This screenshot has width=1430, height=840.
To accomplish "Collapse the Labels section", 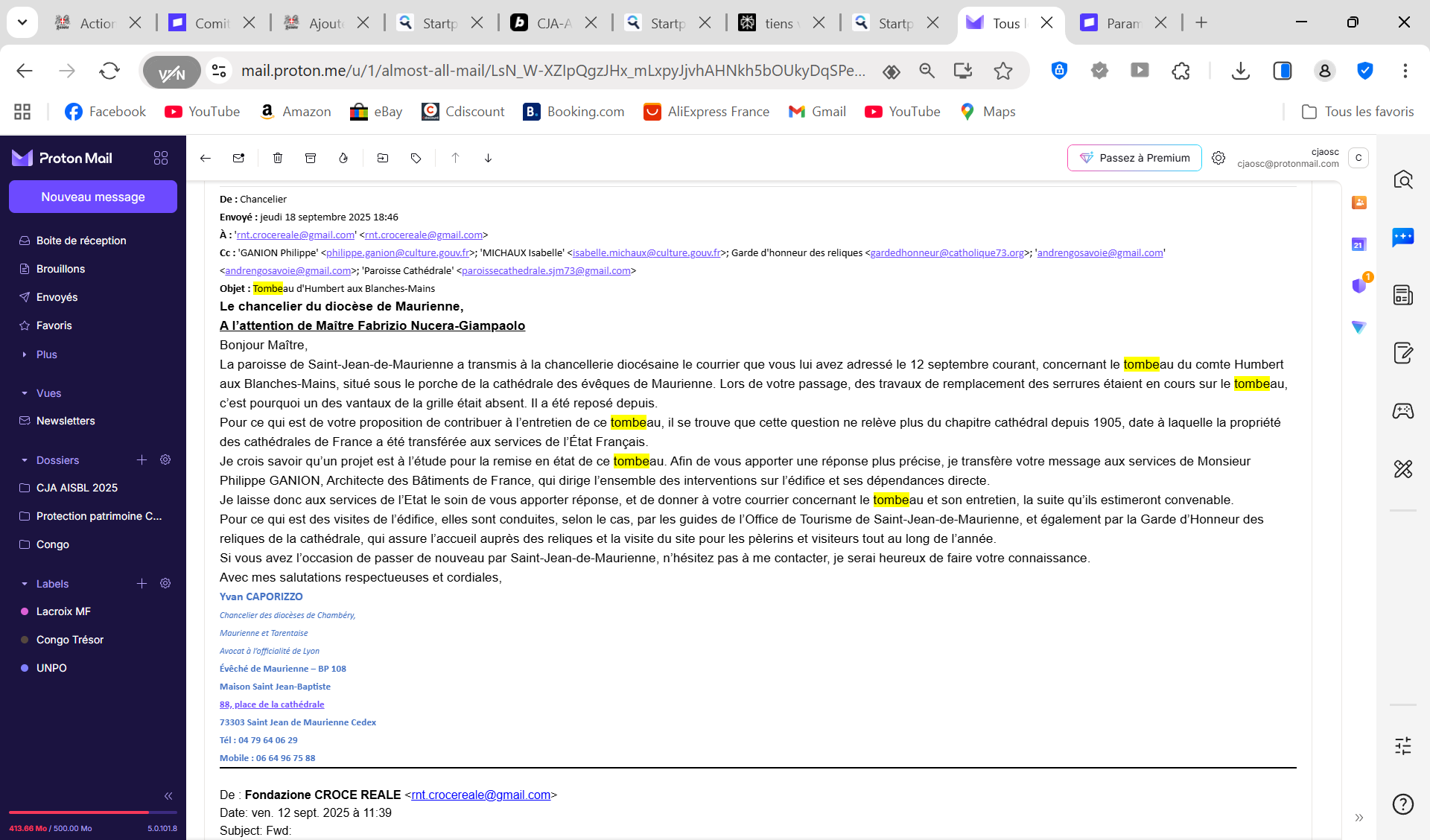I will coord(25,584).
